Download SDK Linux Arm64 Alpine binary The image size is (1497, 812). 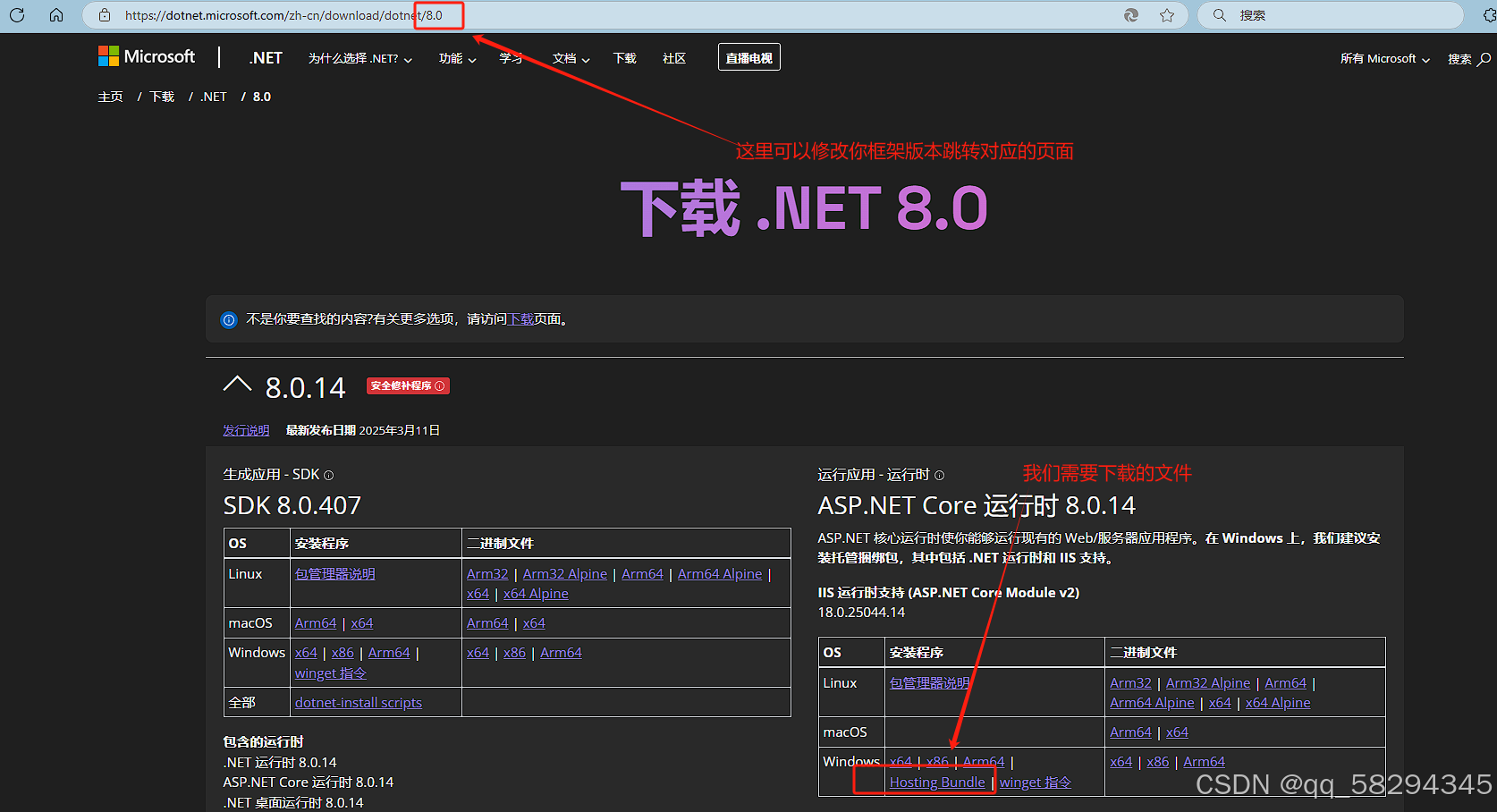tap(720, 574)
